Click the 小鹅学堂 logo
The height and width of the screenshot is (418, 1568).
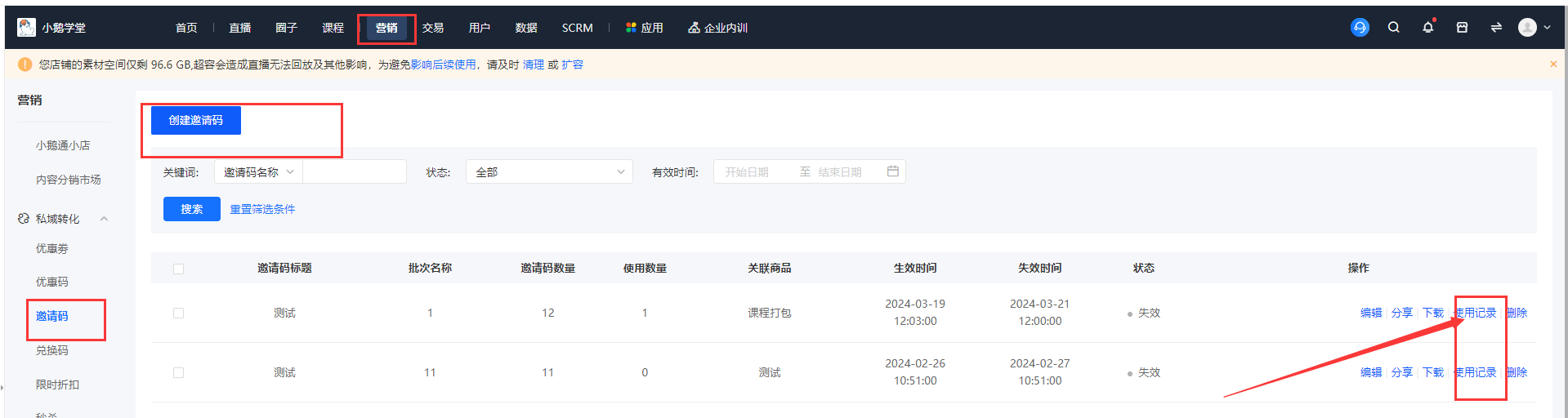(51, 28)
